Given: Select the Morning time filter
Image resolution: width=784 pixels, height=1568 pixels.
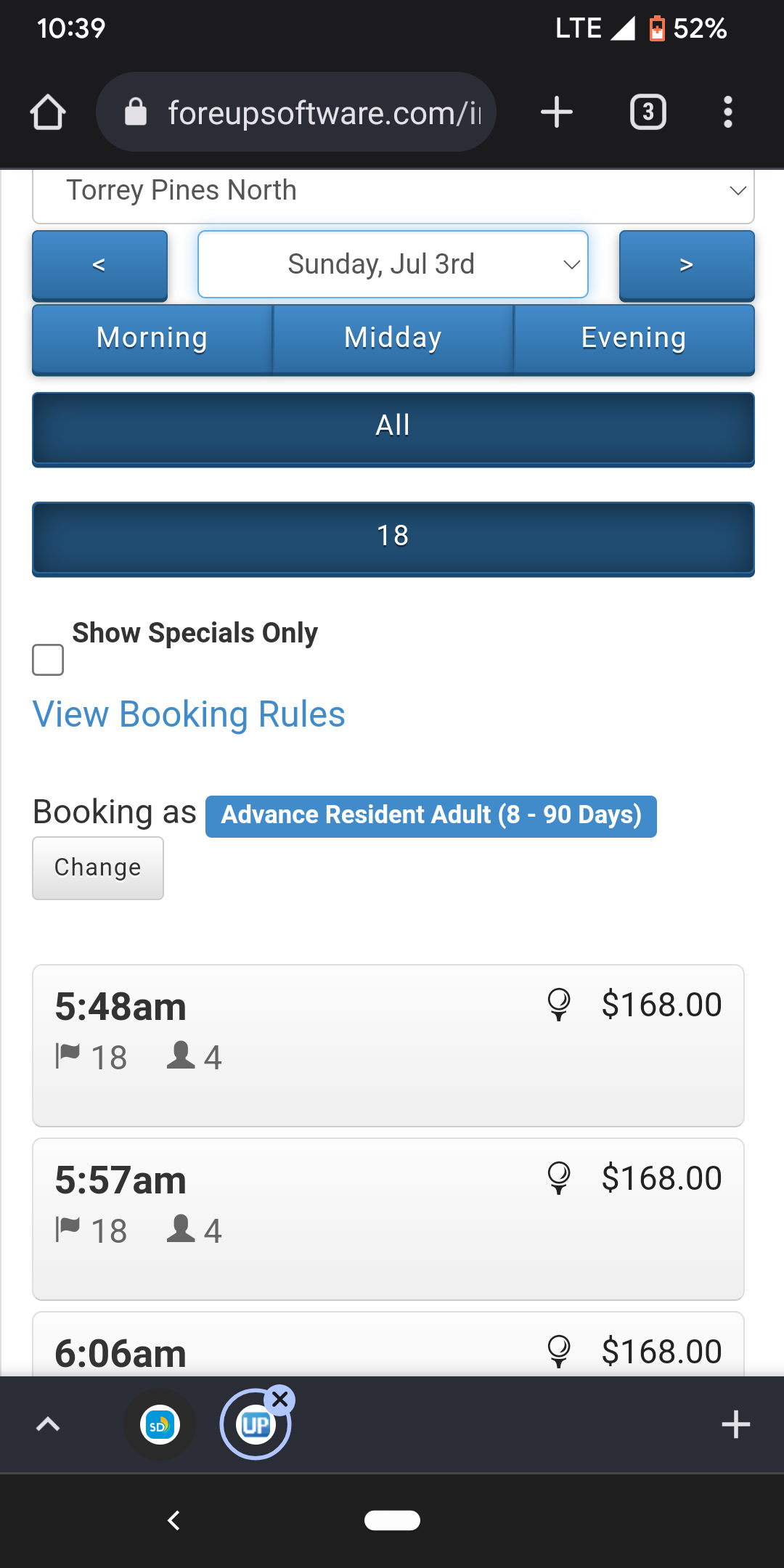Looking at the screenshot, I should [x=152, y=338].
